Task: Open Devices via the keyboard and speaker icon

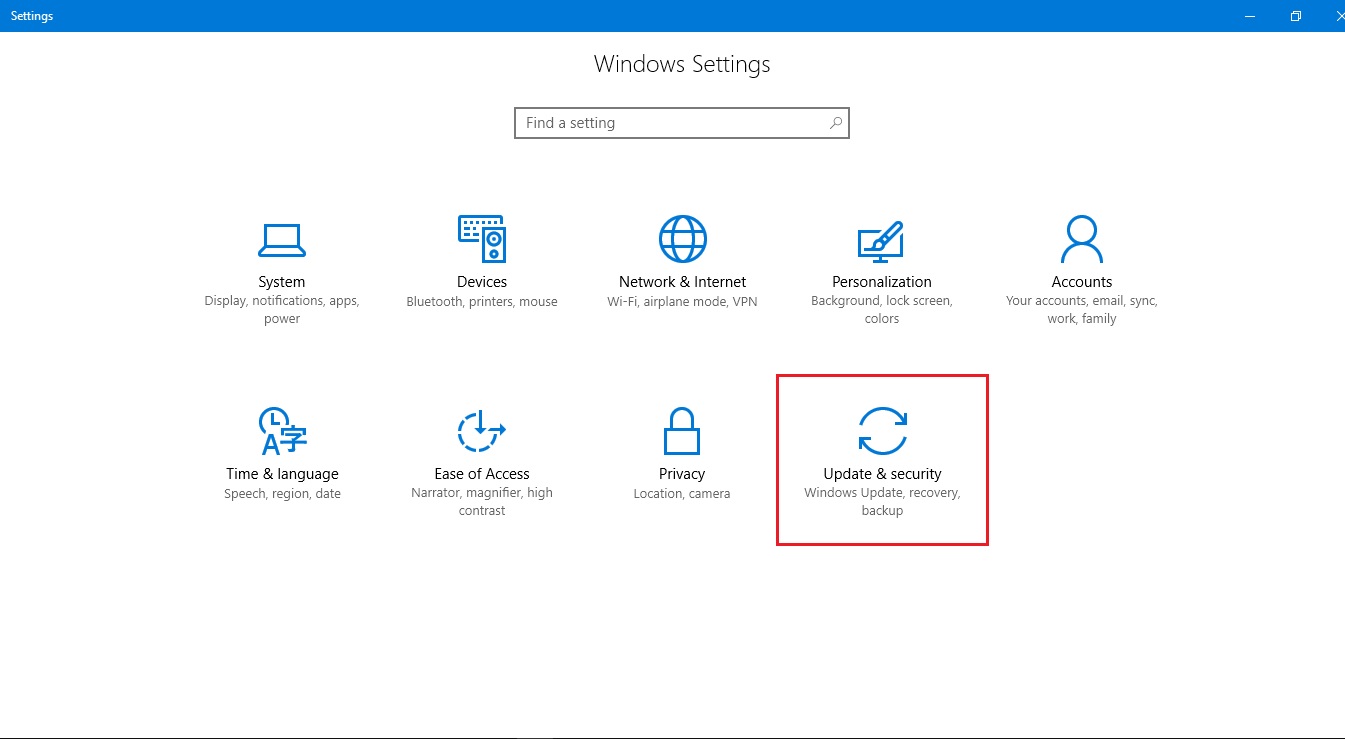Action: click(x=481, y=239)
